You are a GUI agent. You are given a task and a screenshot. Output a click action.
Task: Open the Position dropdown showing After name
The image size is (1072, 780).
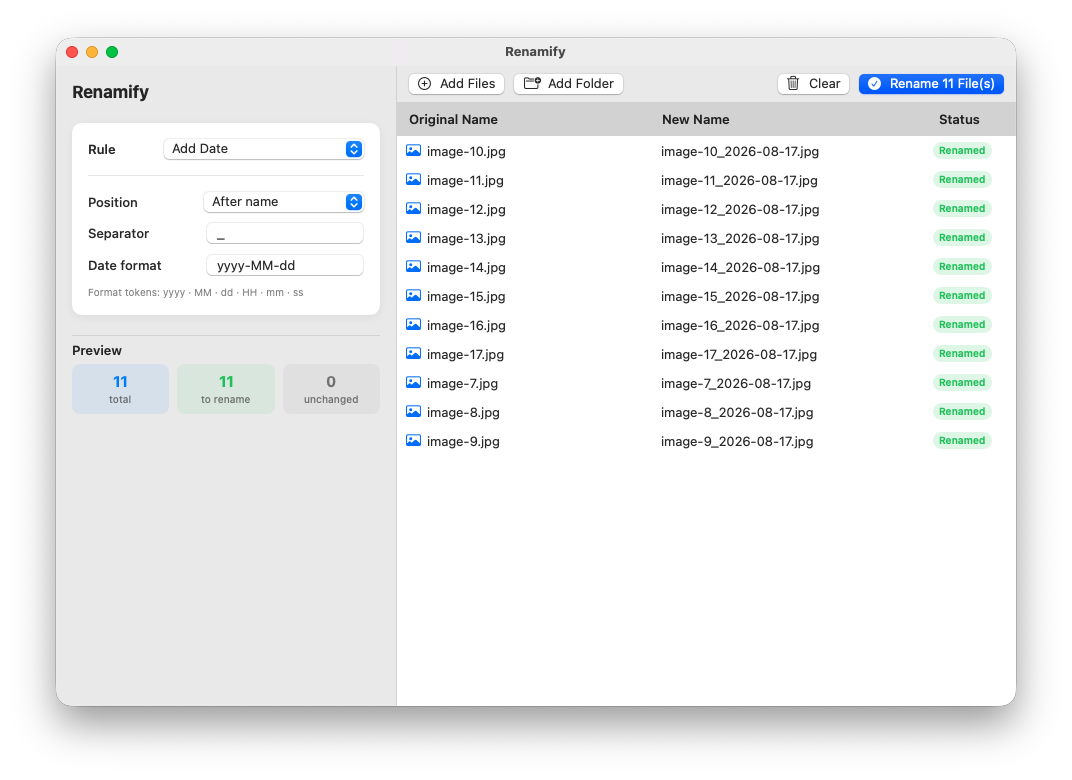[284, 202]
